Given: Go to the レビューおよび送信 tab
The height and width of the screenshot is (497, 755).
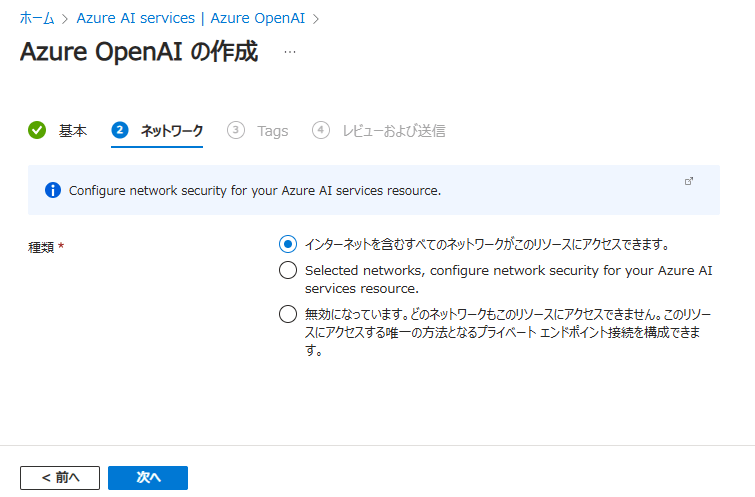Looking at the screenshot, I should tap(394, 131).
